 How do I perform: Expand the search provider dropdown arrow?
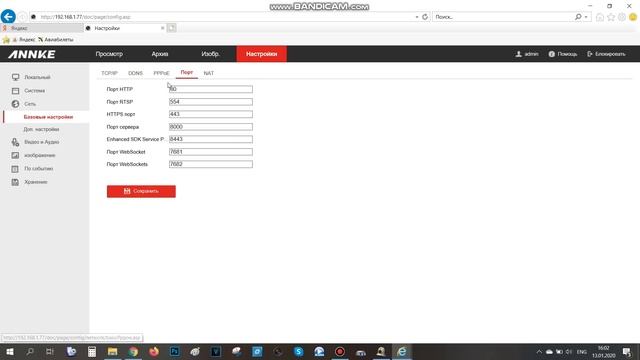click(586, 17)
